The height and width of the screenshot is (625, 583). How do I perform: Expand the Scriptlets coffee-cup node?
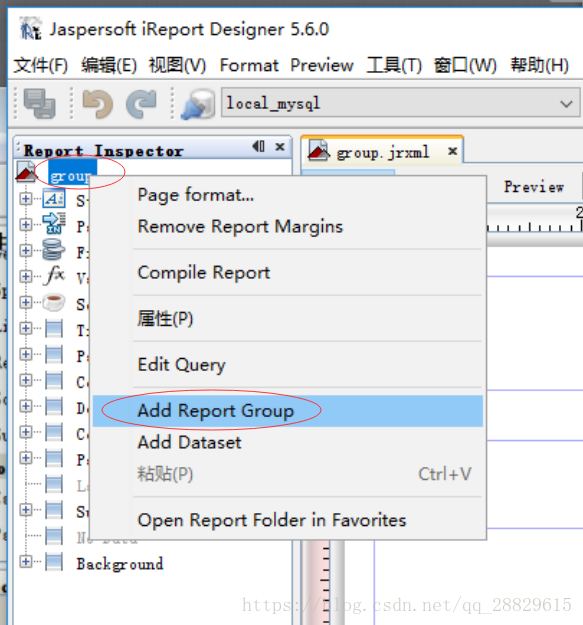26,302
